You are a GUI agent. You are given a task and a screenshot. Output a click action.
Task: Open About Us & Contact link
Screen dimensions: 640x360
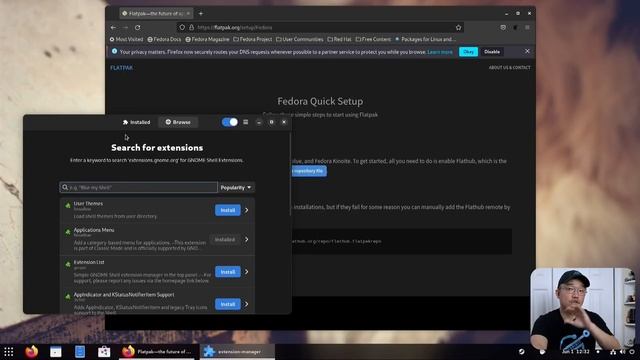(x=509, y=67)
